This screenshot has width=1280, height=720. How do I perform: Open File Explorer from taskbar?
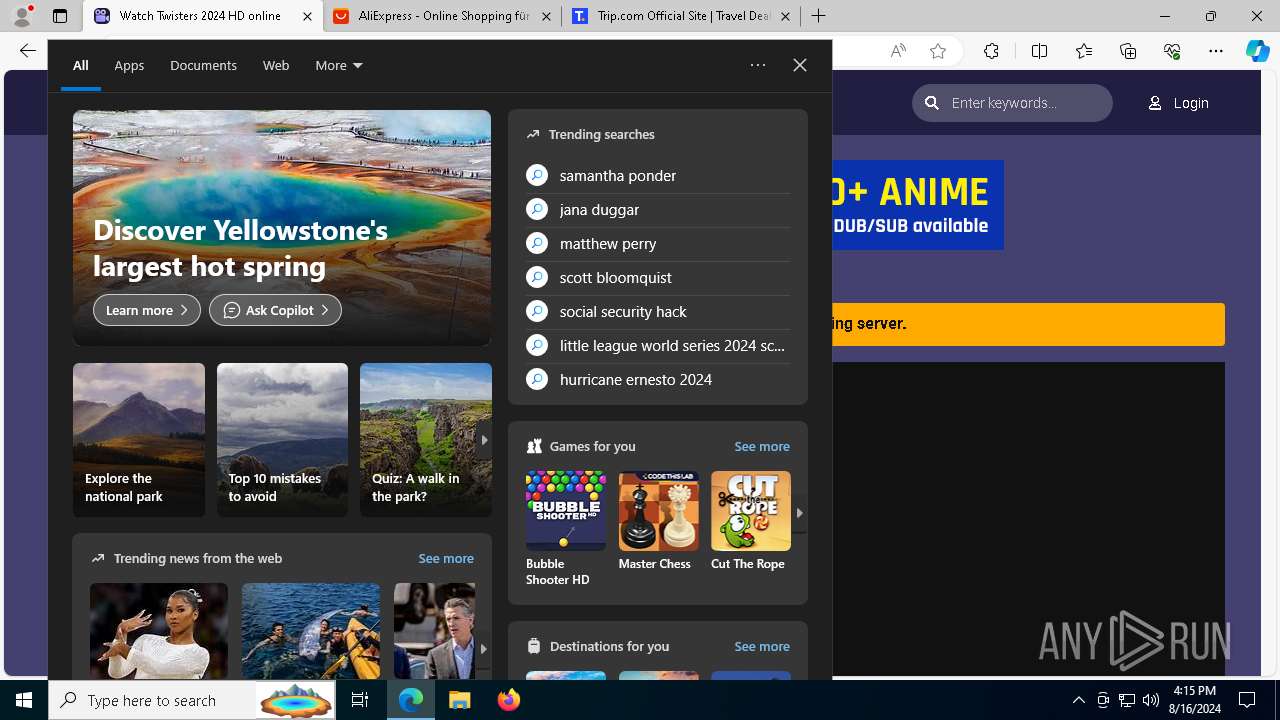(x=460, y=700)
